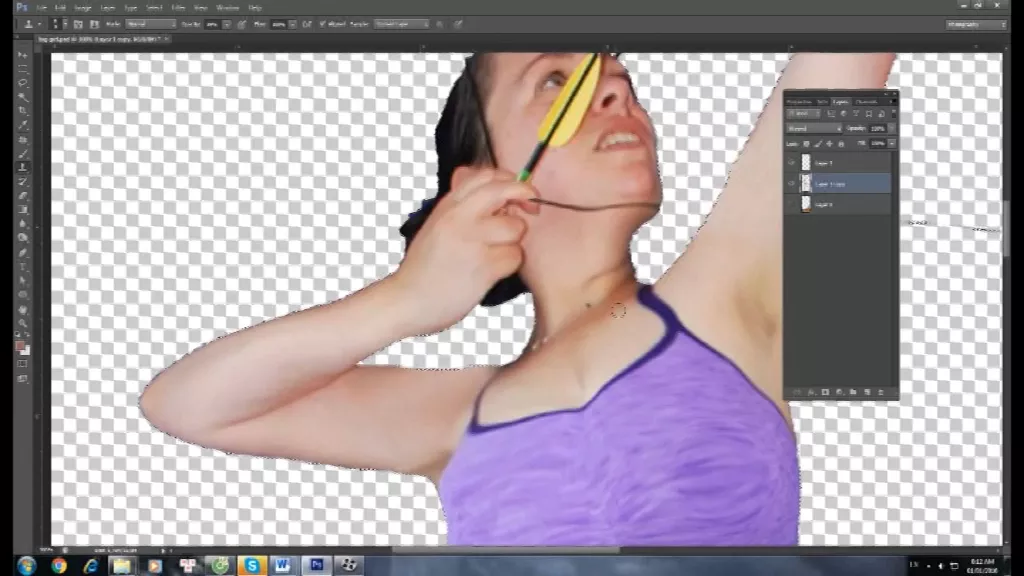Create new fill or adjustment layer

click(x=840, y=392)
